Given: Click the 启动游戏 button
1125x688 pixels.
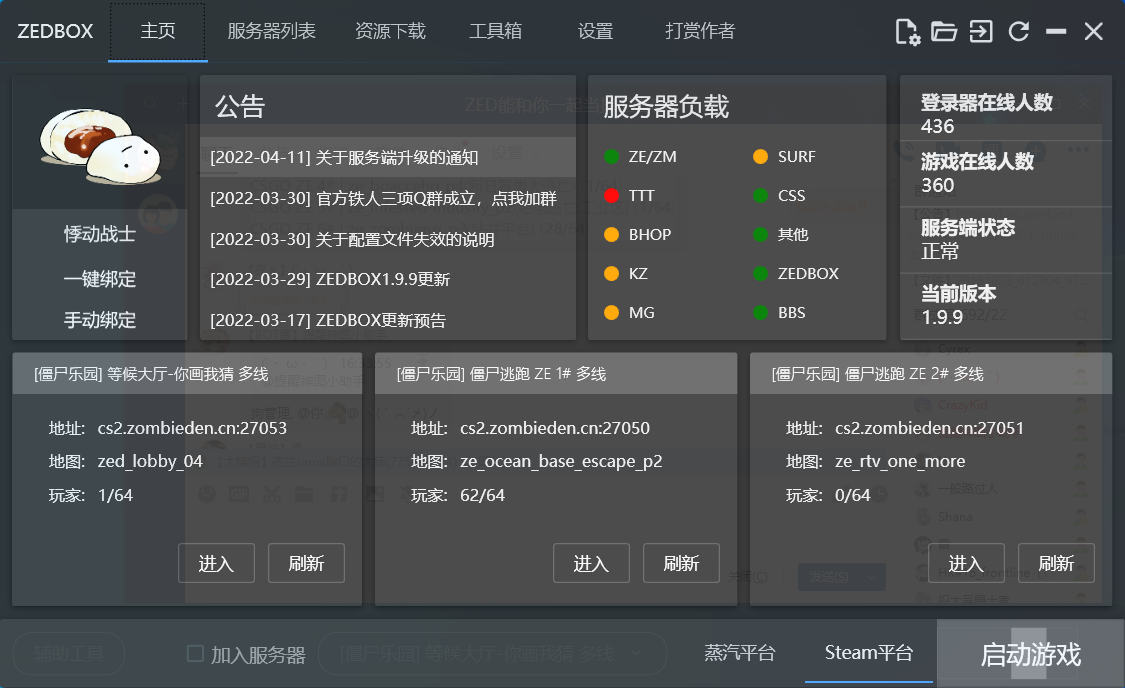Looking at the screenshot, I should pos(1030,653).
